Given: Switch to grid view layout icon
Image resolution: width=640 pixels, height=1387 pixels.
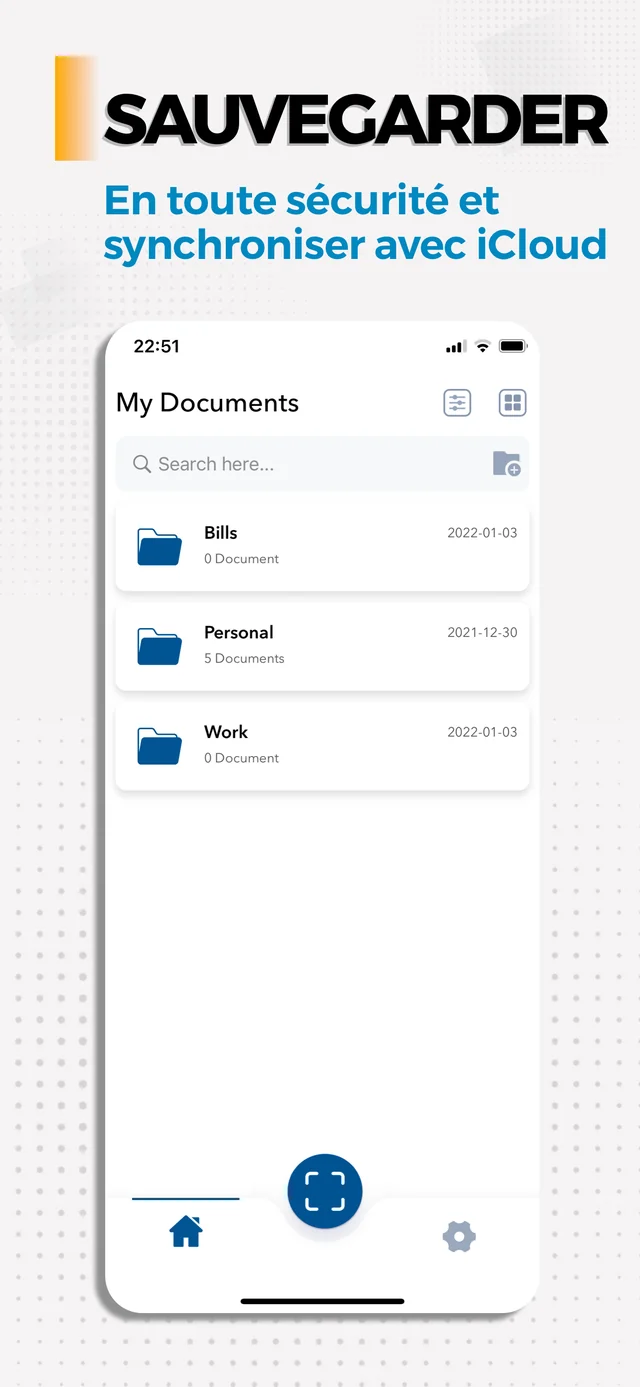Looking at the screenshot, I should point(513,403).
